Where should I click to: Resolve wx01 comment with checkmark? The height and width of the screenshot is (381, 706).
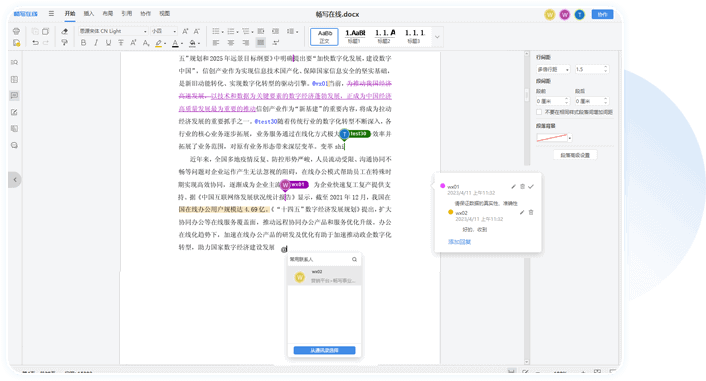tap(531, 186)
